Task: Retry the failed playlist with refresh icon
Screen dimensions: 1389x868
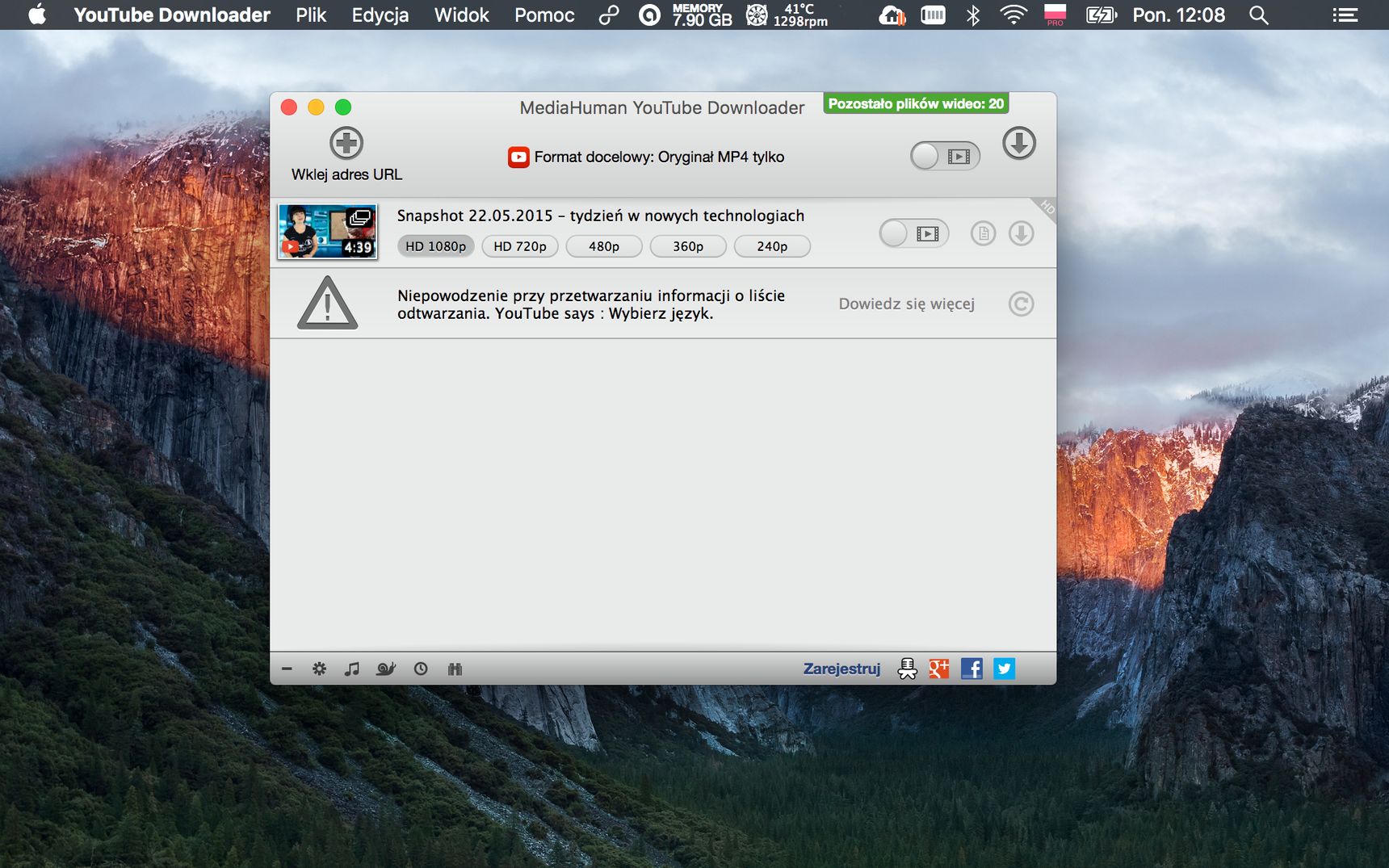Action: 1021,304
